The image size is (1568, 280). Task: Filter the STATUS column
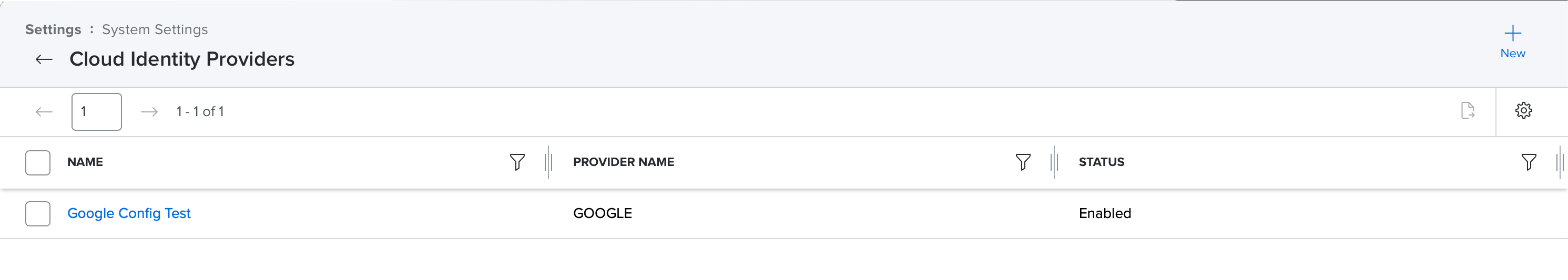click(1529, 162)
